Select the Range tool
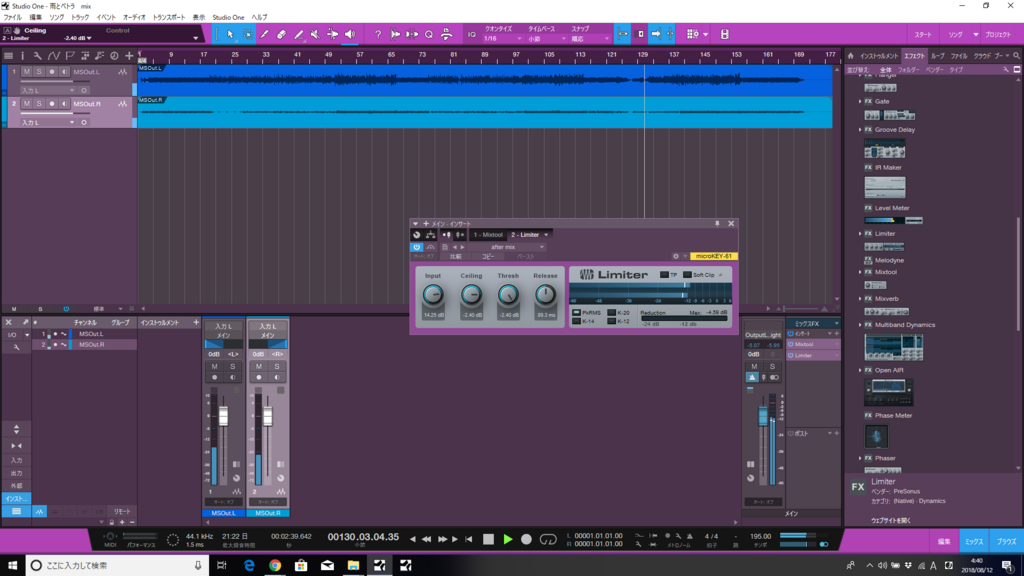 point(248,34)
